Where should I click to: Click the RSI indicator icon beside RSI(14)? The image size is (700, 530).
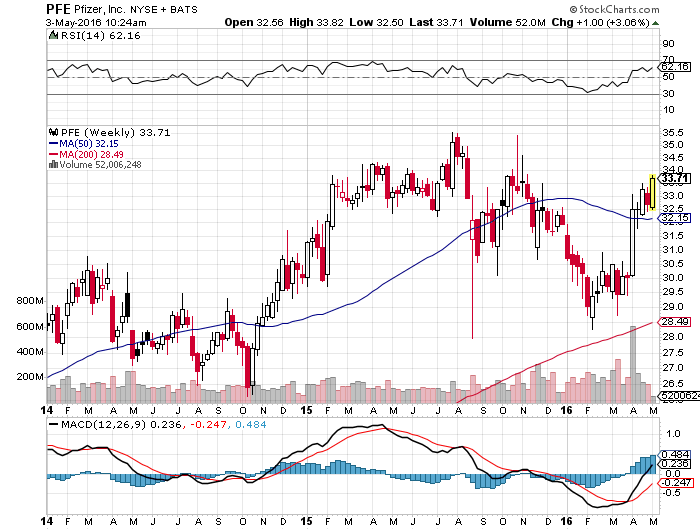pos(54,35)
